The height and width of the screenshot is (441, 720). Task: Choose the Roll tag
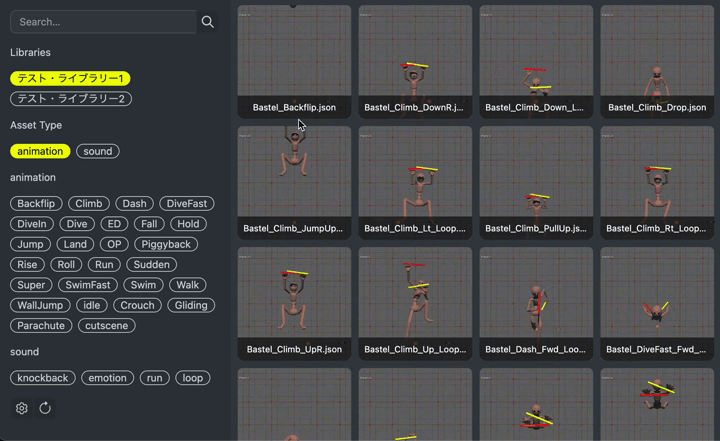click(x=66, y=265)
